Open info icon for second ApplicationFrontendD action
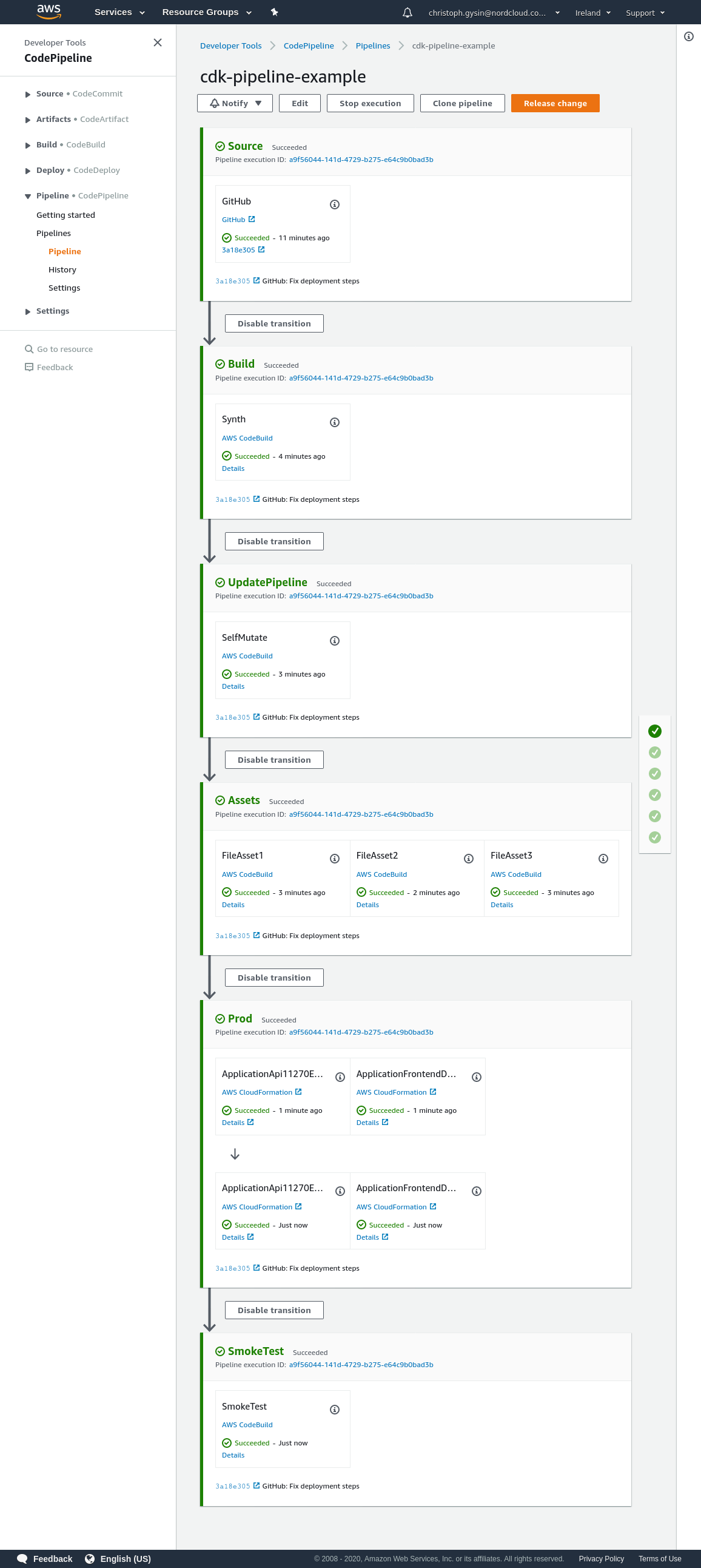701x1568 pixels. [x=477, y=1191]
